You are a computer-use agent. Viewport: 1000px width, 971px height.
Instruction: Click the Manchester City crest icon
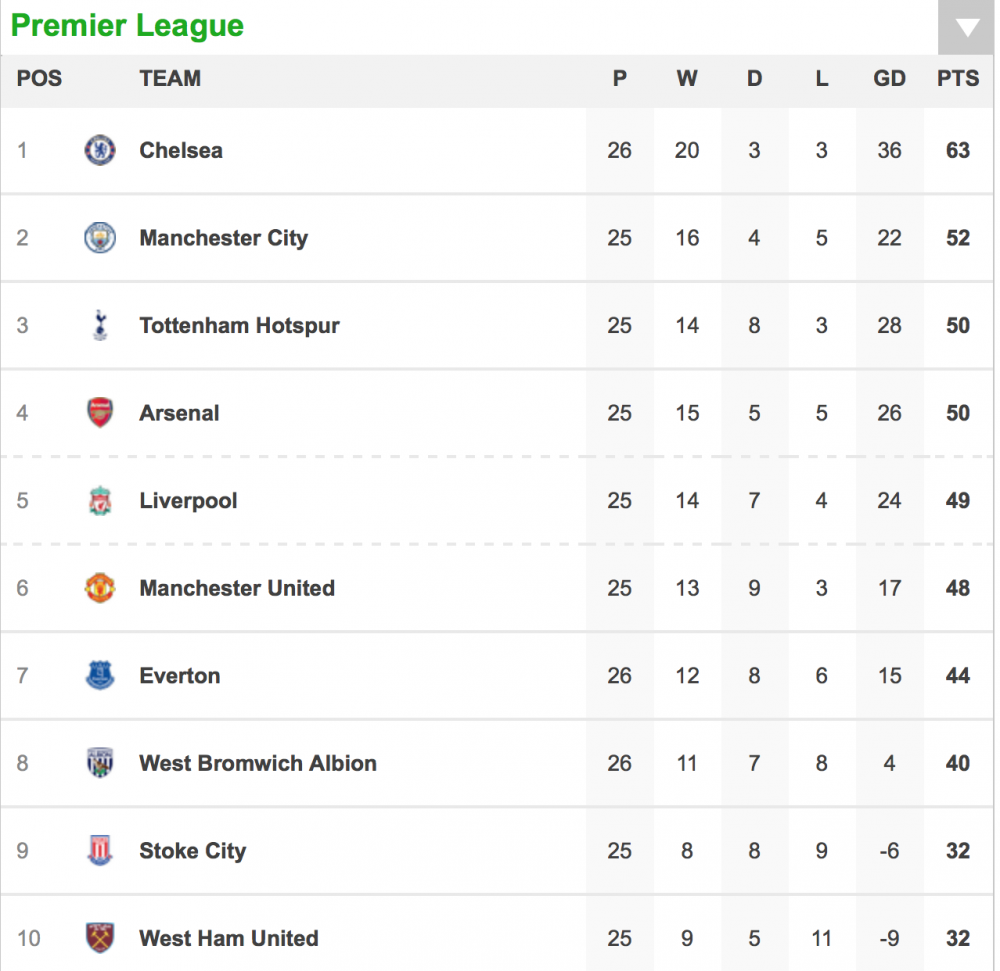point(100,238)
